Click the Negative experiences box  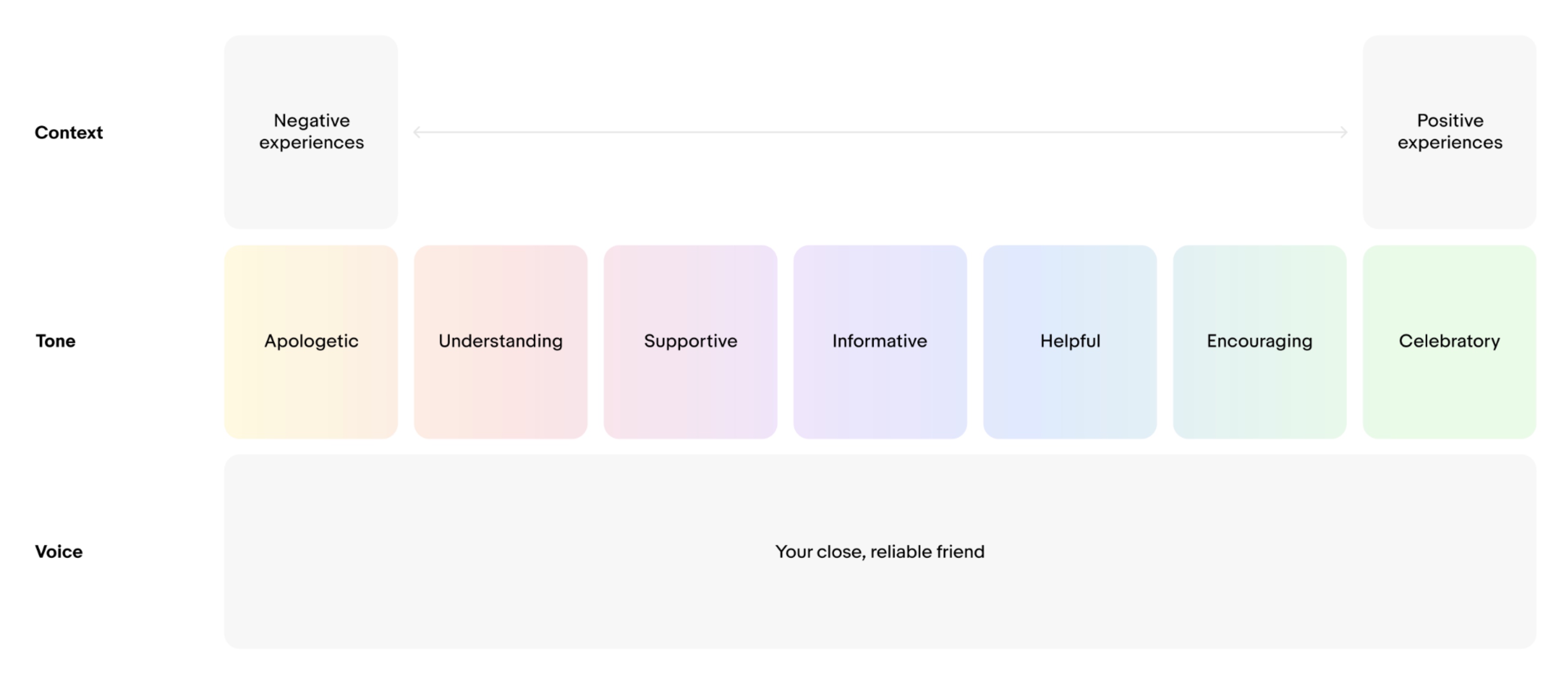[311, 131]
